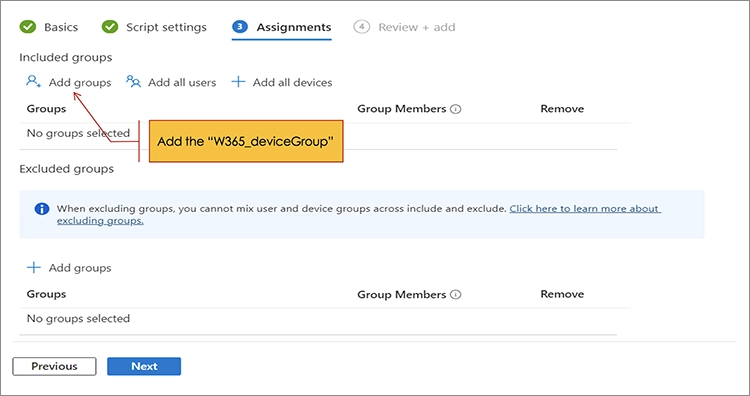Click the step 3 circle icon
Viewport: 750px width, 396px height.
pos(240,27)
